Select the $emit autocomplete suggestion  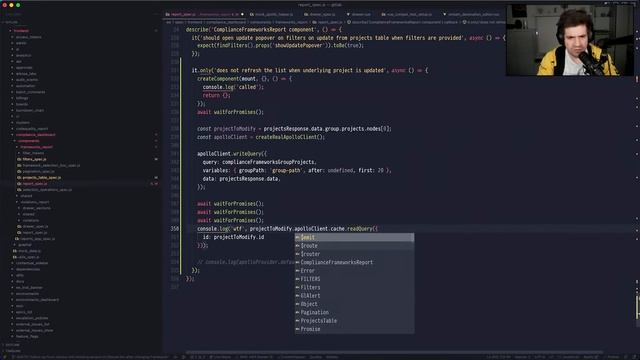coord(354,238)
